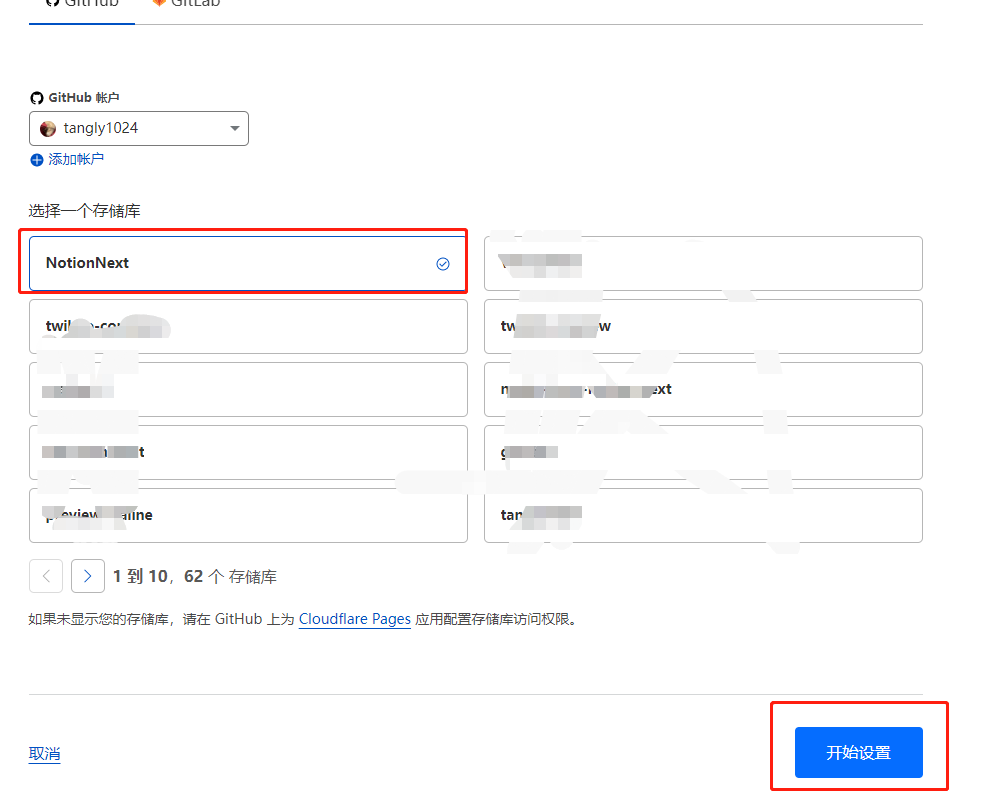
Task: Open the tangly1024 GitHub account dropdown
Action: 139,129
